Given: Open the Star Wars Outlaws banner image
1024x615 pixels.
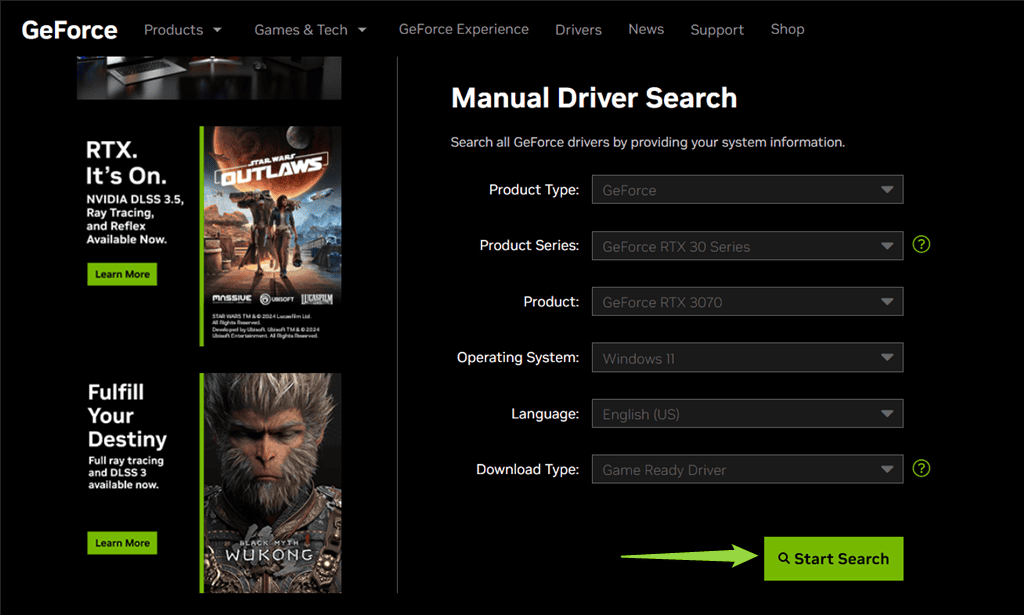Looking at the screenshot, I should [x=271, y=235].
